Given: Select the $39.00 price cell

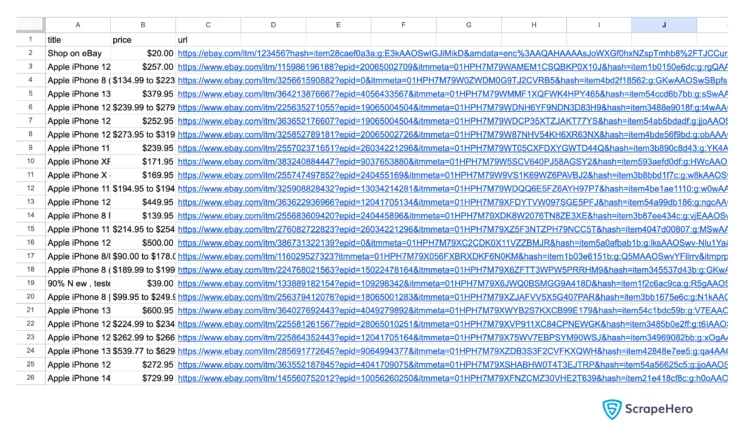Looking at the screenshot, I should click(143, 283).
